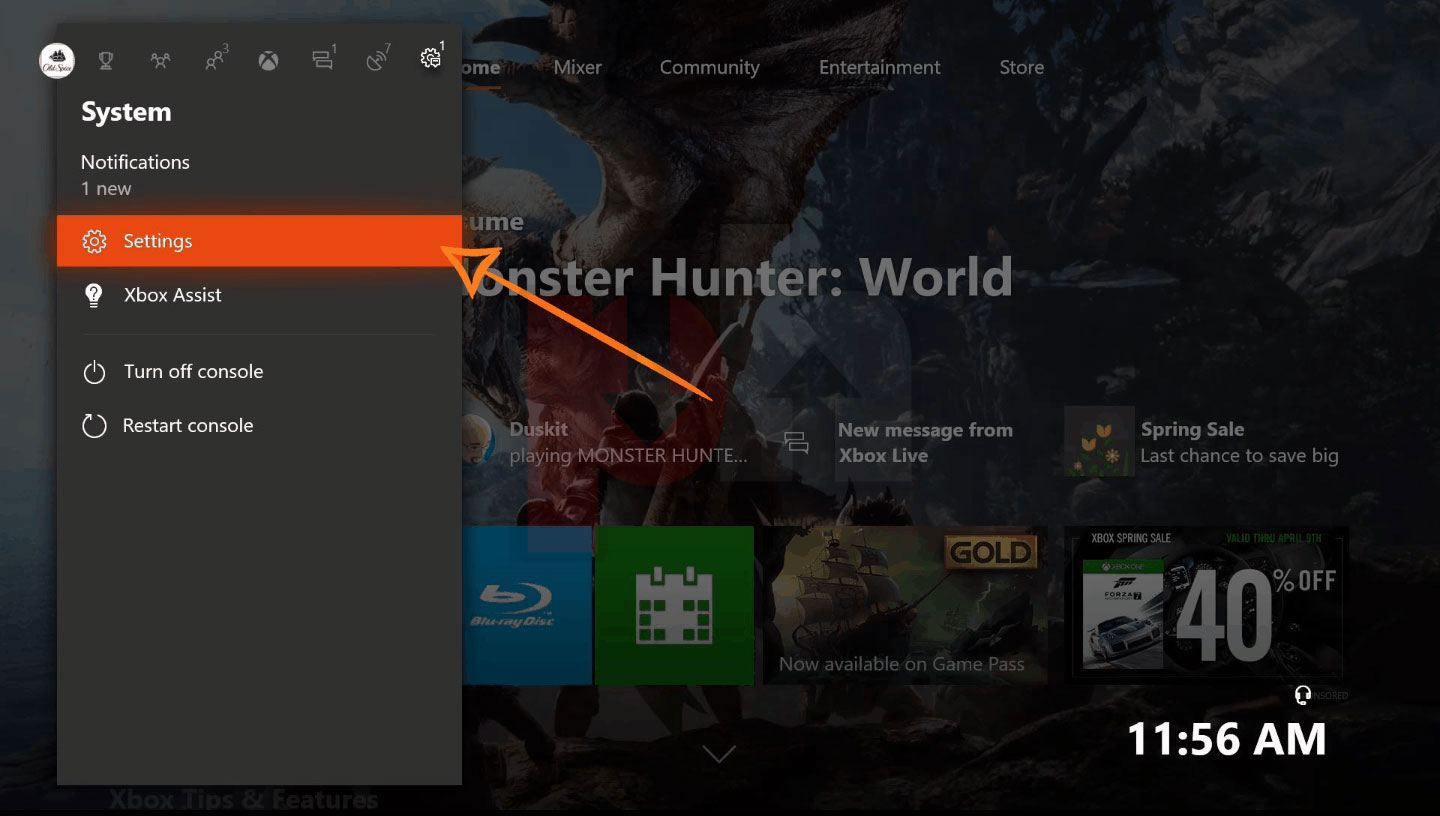This screenshot has height=816, width=1440.
Task: Click the Spring Sale flower thumbnail
Action: point(1099,441)
